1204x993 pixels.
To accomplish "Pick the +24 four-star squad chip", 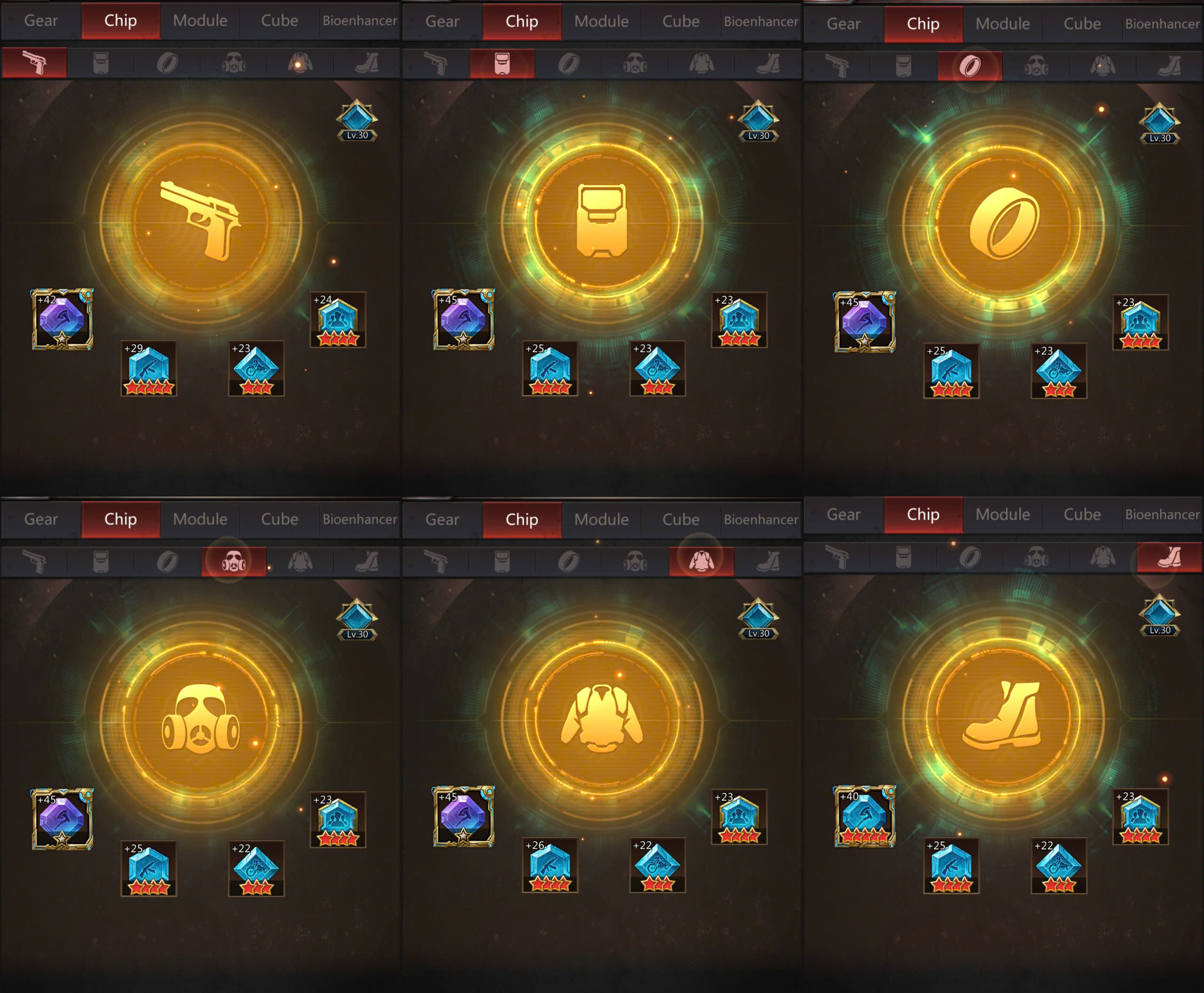I will pyautogui.click(x=338, y=320).
